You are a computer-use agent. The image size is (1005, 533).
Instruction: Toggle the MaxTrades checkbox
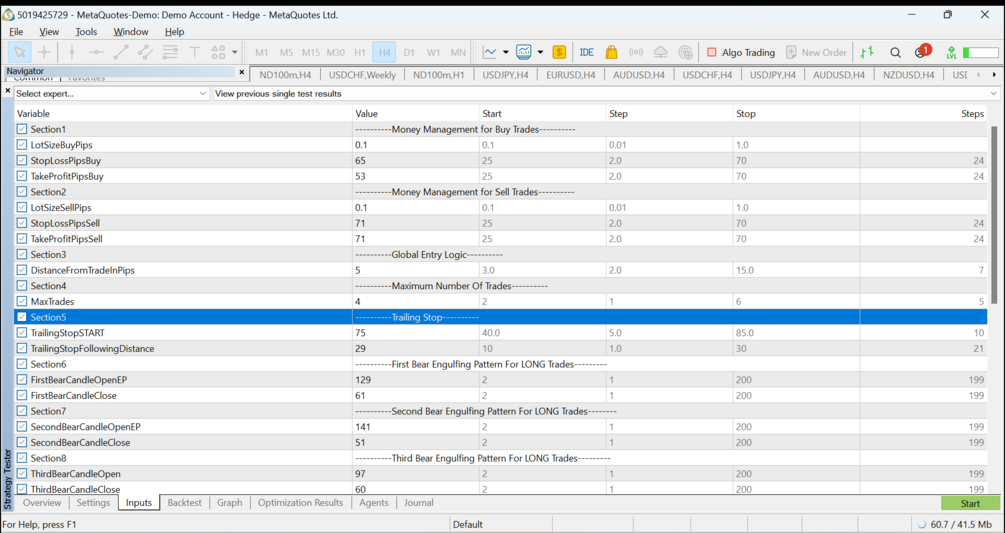[22, 301]
